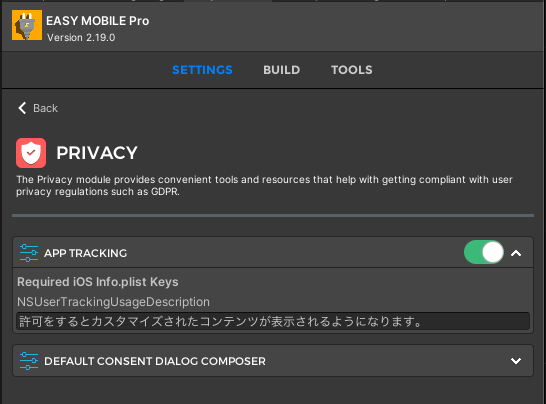Screen dimensions: 546x404
Task: Click the Required iOS Info.plist Keys heading
Action: click(98, 282)
